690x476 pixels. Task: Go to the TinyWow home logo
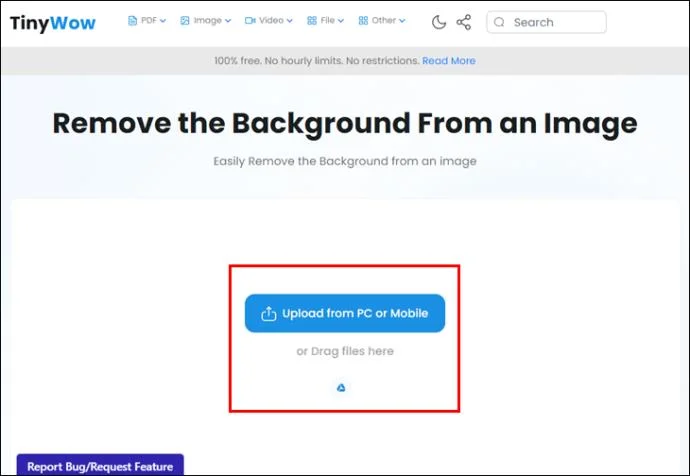tap(52, 23)
